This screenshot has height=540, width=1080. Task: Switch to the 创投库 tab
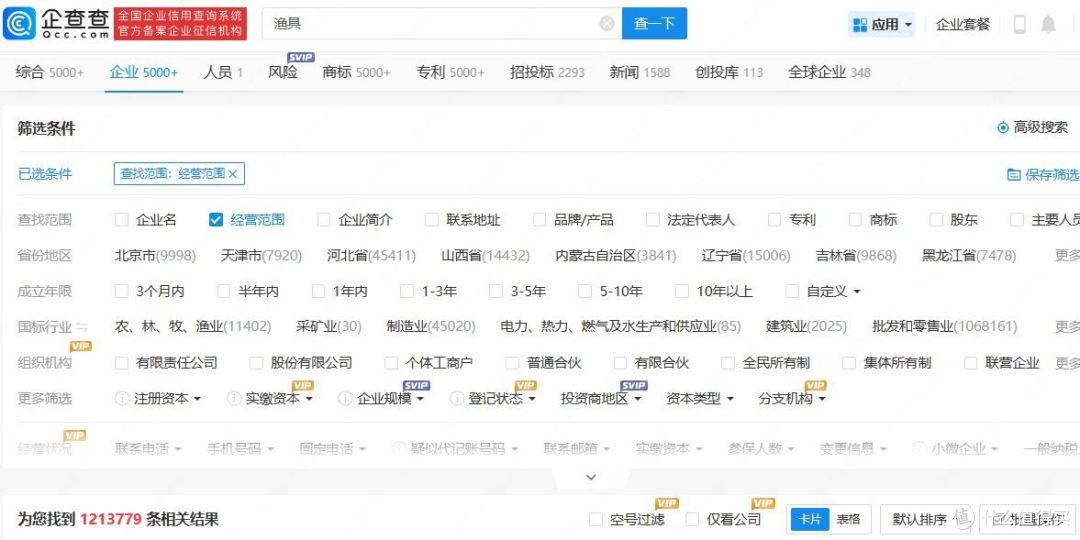pos(729,72)
